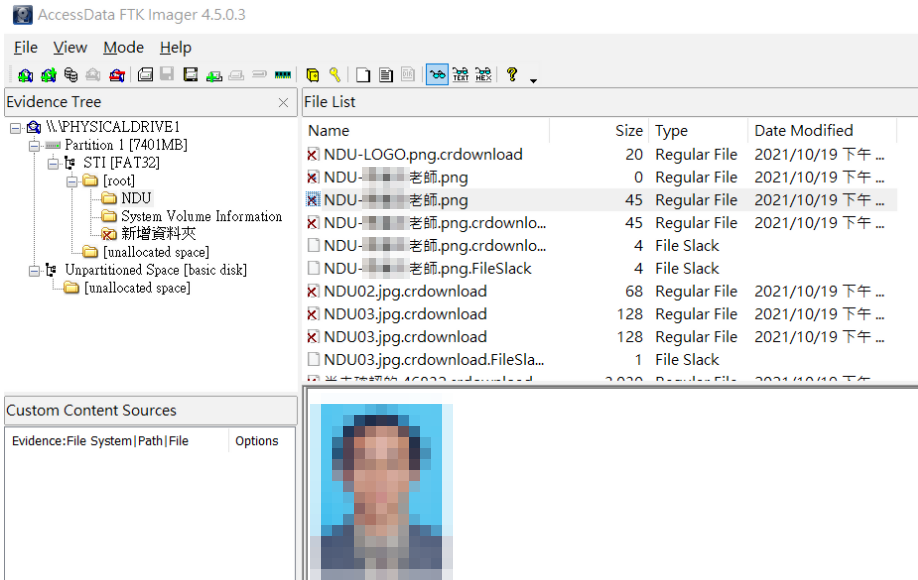Select NDU02.jpg.crdownload file row

click(x=601, y=291)
